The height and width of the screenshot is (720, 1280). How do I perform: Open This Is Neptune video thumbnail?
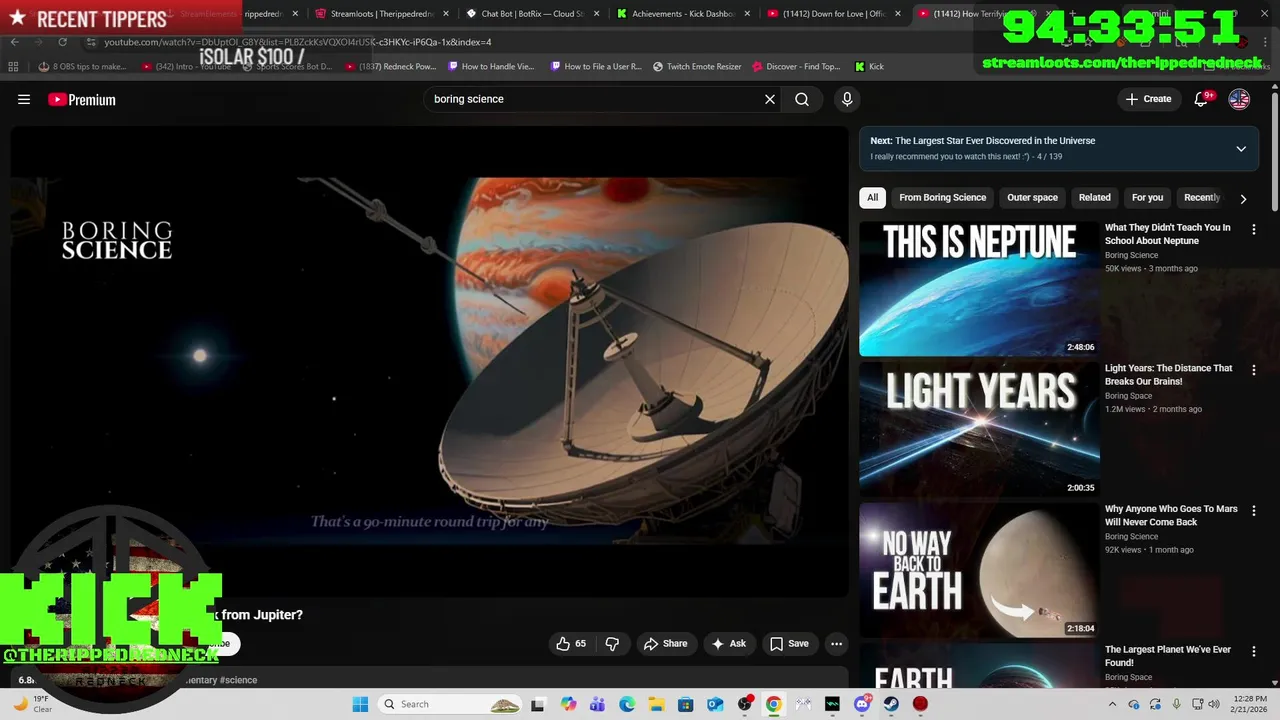(x=979, y=288)
